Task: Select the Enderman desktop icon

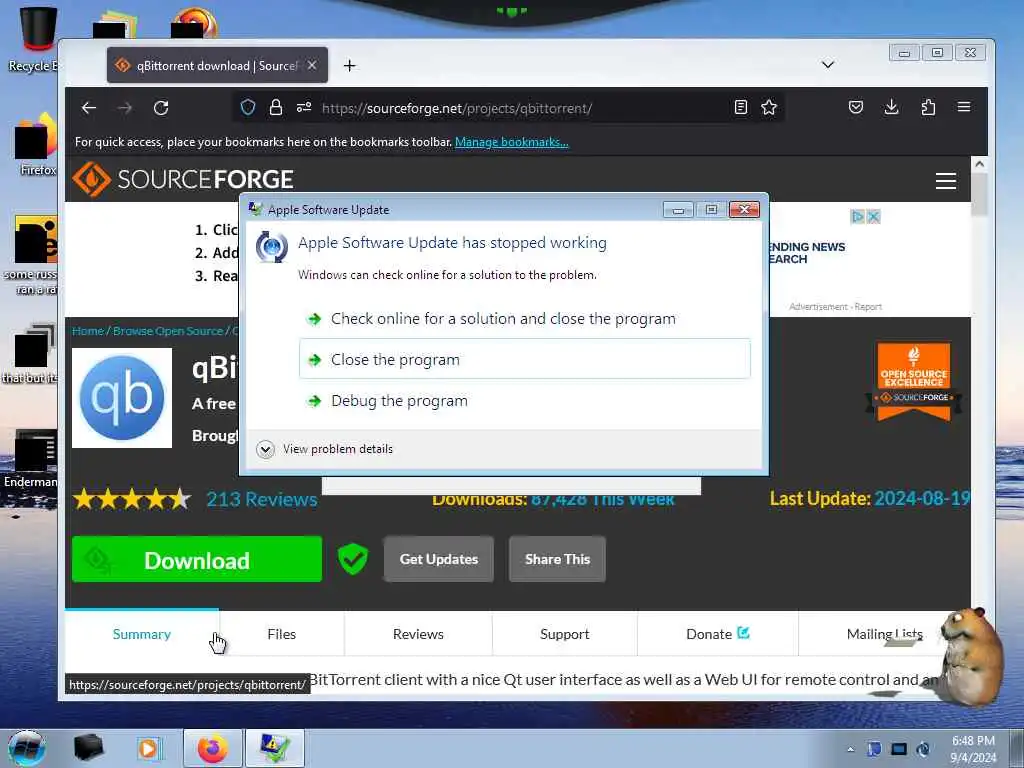Action: [x=33, y=458]
